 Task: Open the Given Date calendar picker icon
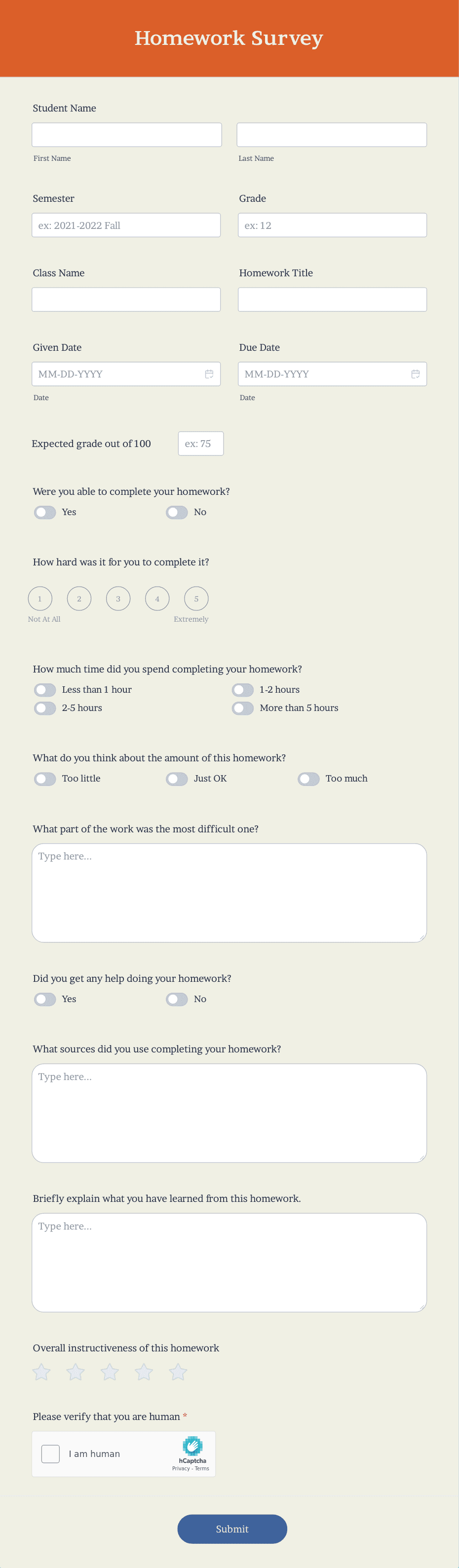click(209, 373)
